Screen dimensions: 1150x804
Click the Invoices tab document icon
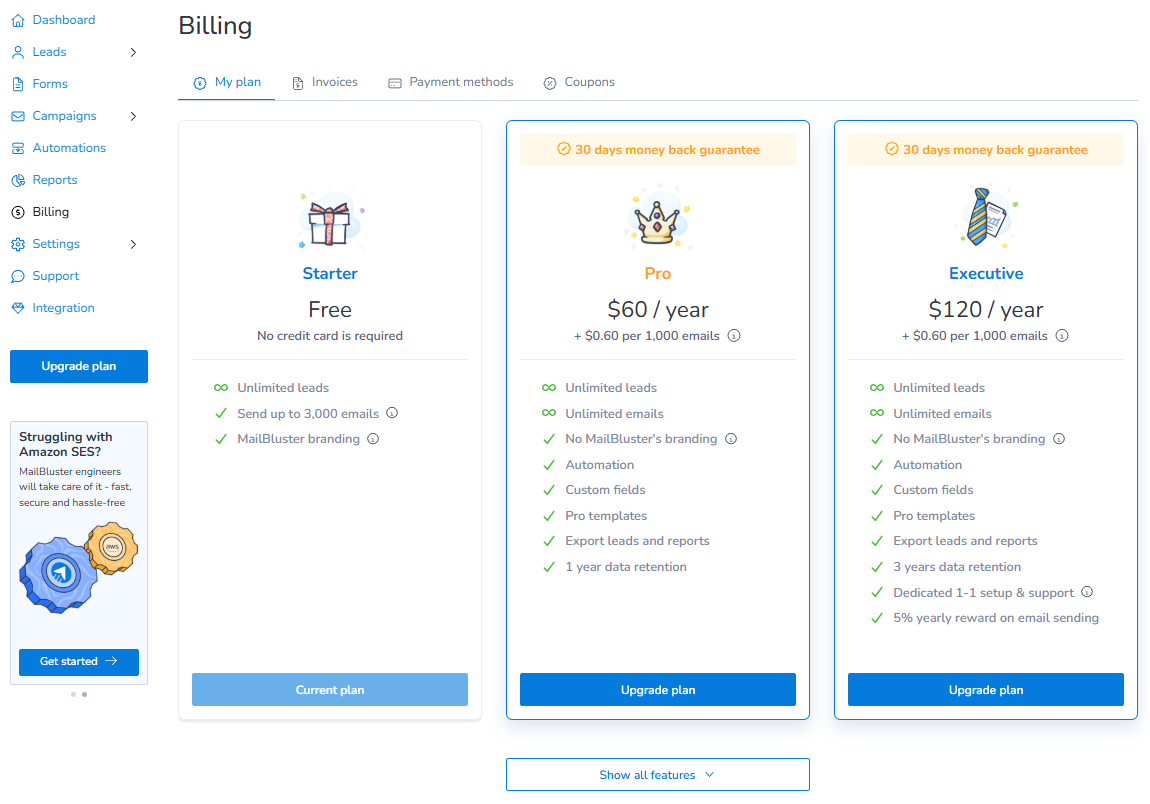click(298, 83)
